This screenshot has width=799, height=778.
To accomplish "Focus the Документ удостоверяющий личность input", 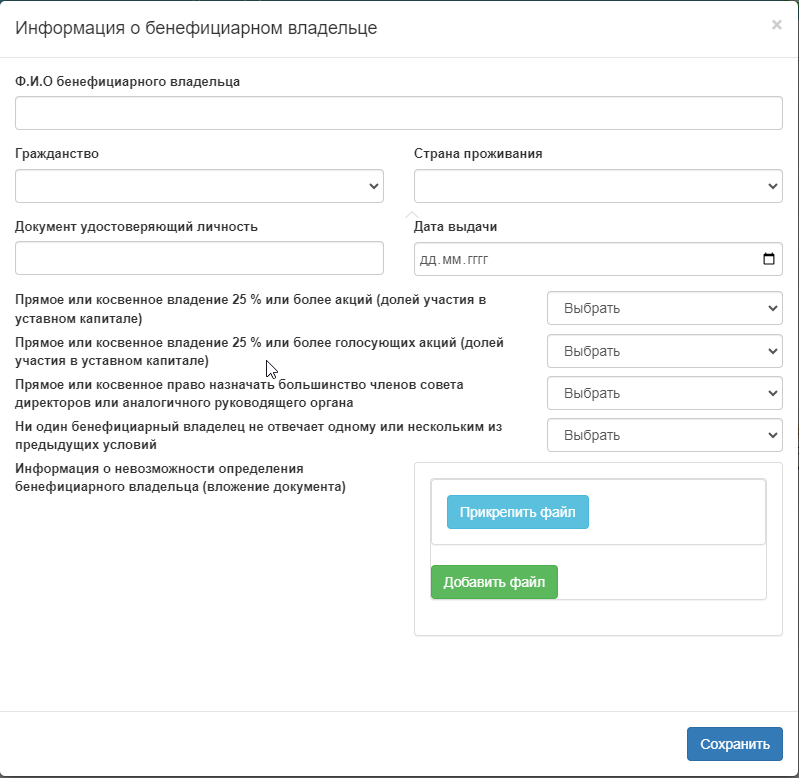I will (x=199, y=258).
